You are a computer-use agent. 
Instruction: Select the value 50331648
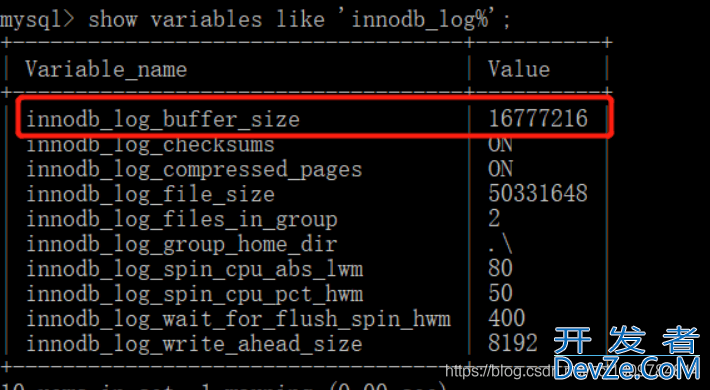538,193
